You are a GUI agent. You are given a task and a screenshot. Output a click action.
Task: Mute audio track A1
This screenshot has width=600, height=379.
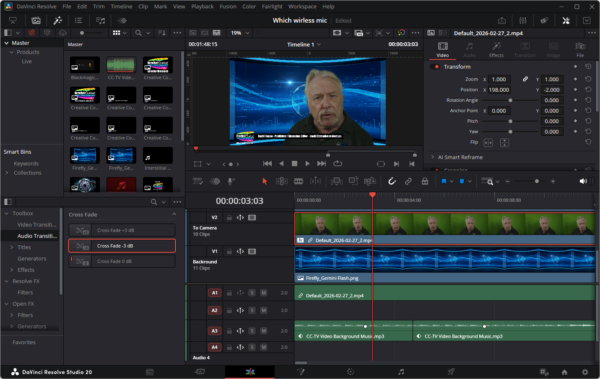tap(263, 293)
